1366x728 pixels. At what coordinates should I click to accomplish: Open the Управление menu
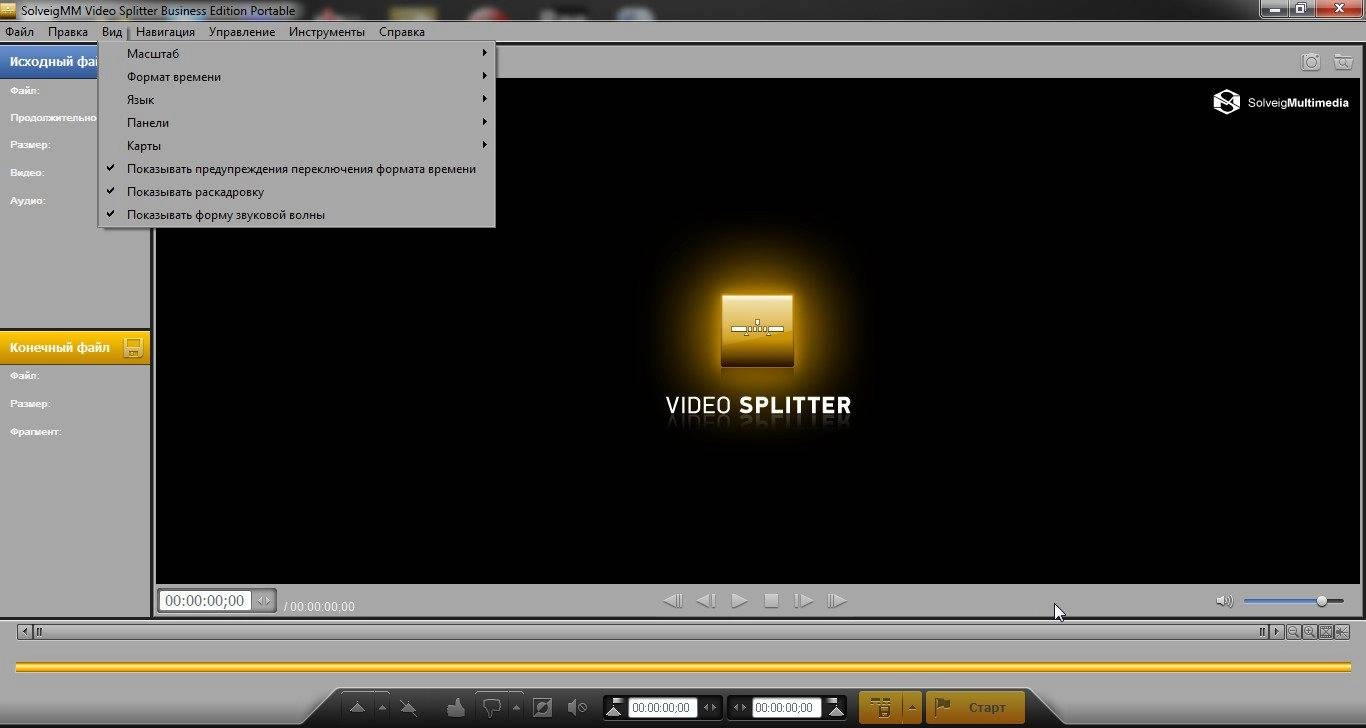click(x=242, y=32)
